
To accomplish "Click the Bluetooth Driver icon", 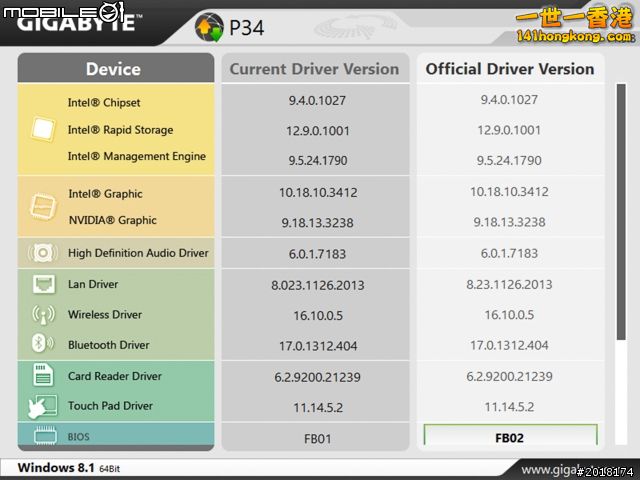I will pyautogui.click(x=42, y=343).
